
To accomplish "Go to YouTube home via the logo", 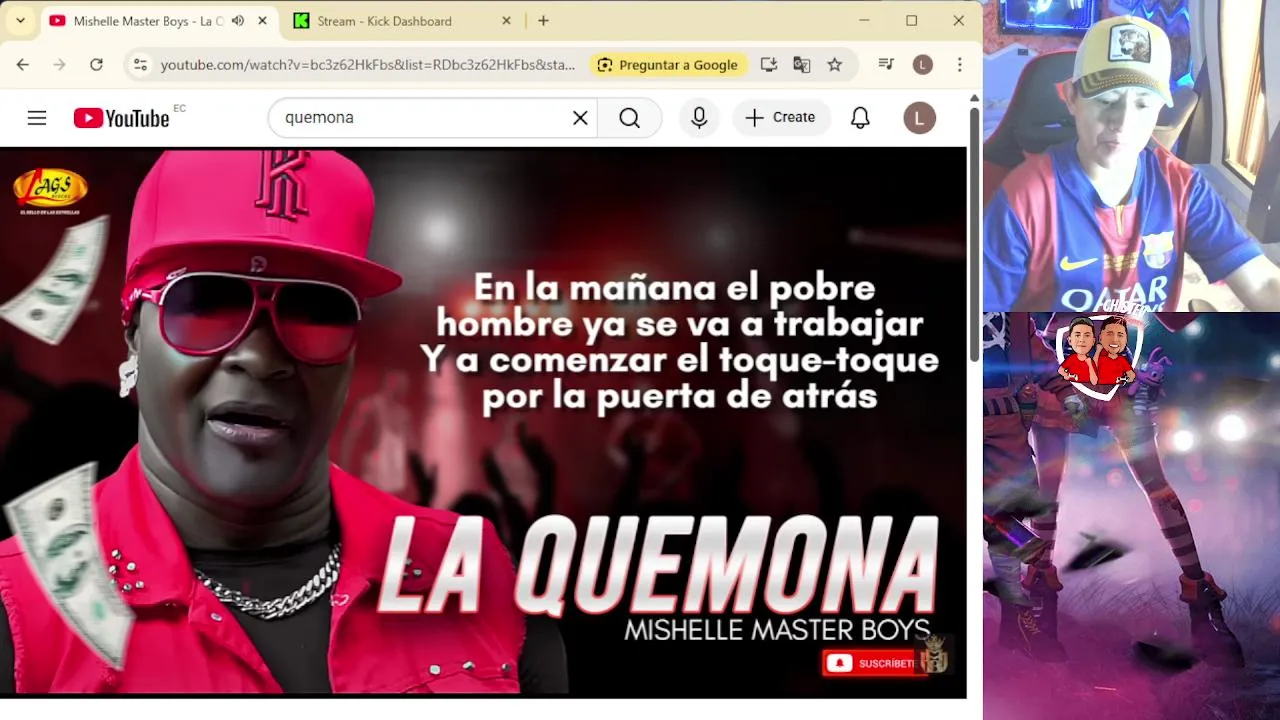I will (121, 118).
